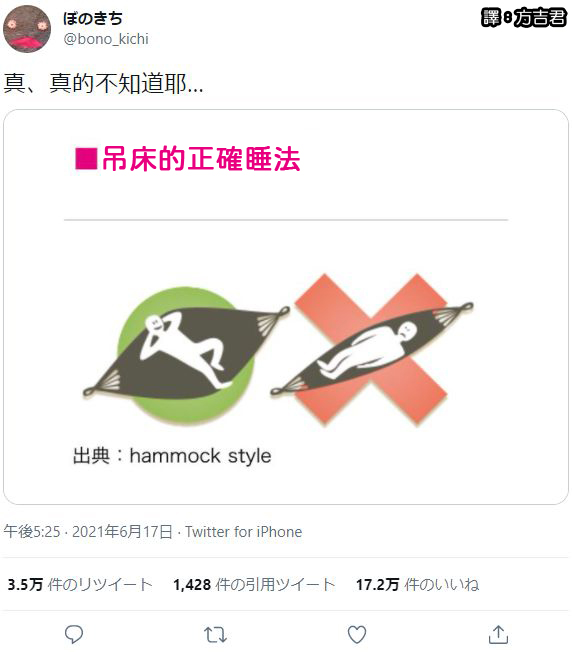Viewport: 572px width, 652px height.
Task: Click the 午後5:25 · 2021年6月17日 timestamp
Action: [x=88, y=531]
